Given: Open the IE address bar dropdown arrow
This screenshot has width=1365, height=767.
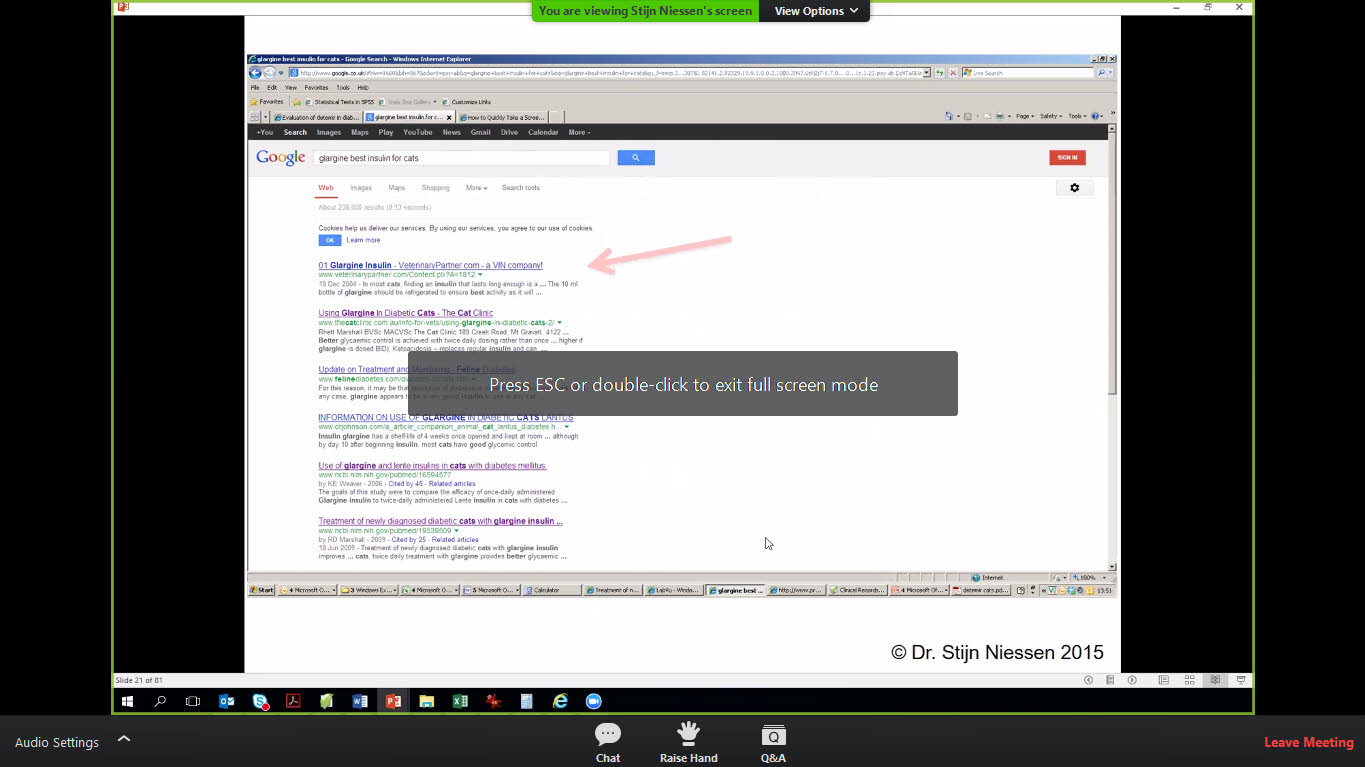Looking at the screenshot, I should pyautogui.click(x=927, y=73).
